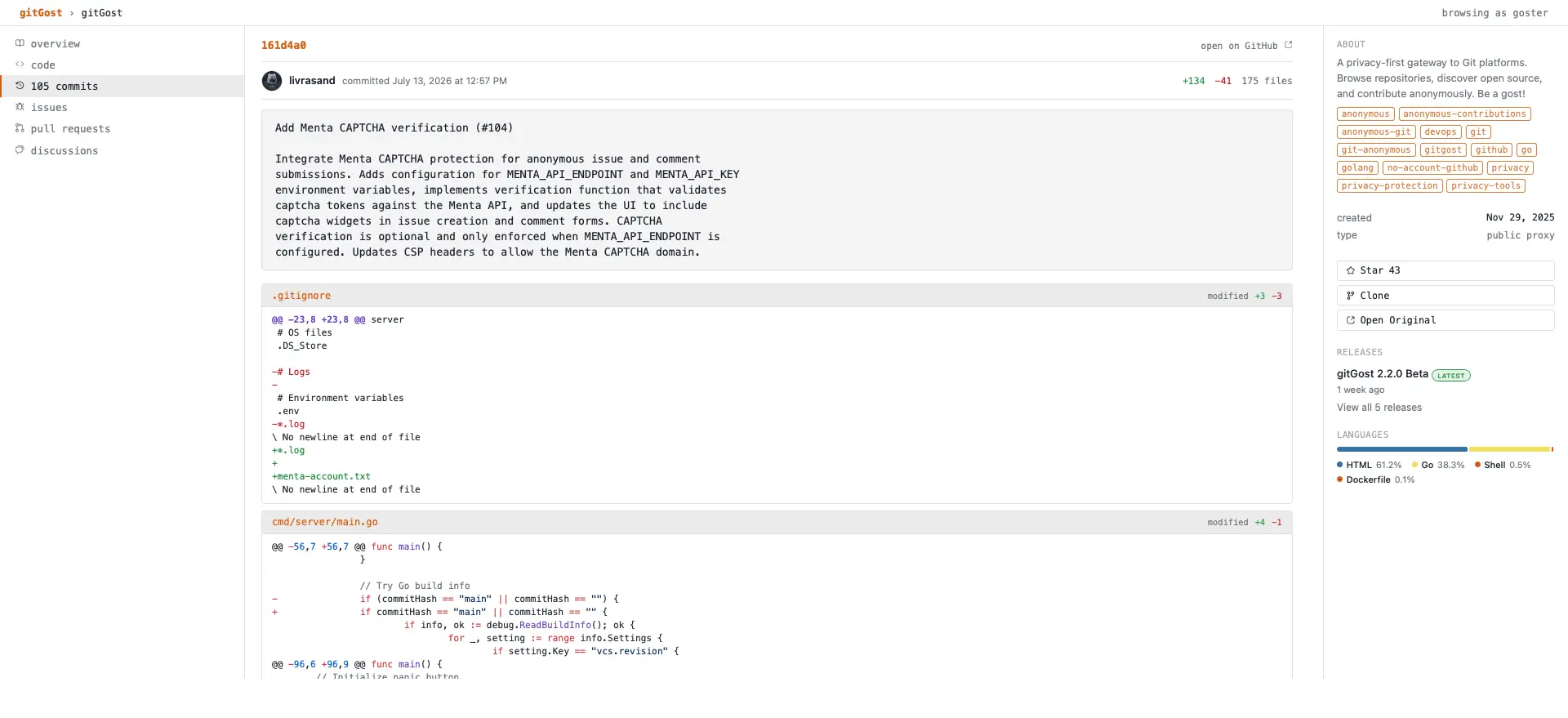The image size is (1568, 718).
Task: Click cmd/server/main.go file header
Action: pos(777,522)
